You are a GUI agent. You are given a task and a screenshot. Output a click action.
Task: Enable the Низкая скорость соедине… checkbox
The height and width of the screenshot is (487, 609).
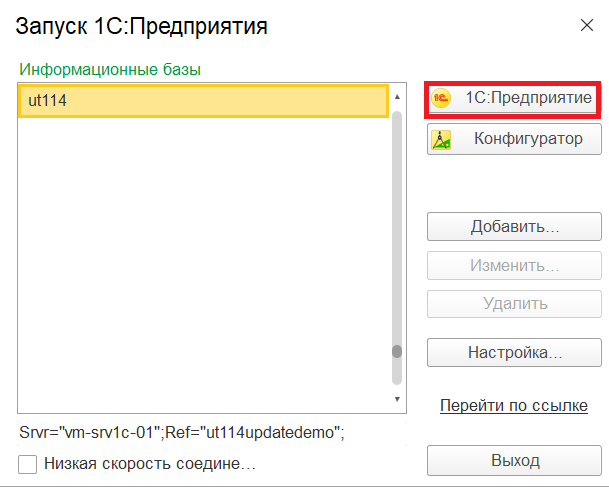coord(28,464)
